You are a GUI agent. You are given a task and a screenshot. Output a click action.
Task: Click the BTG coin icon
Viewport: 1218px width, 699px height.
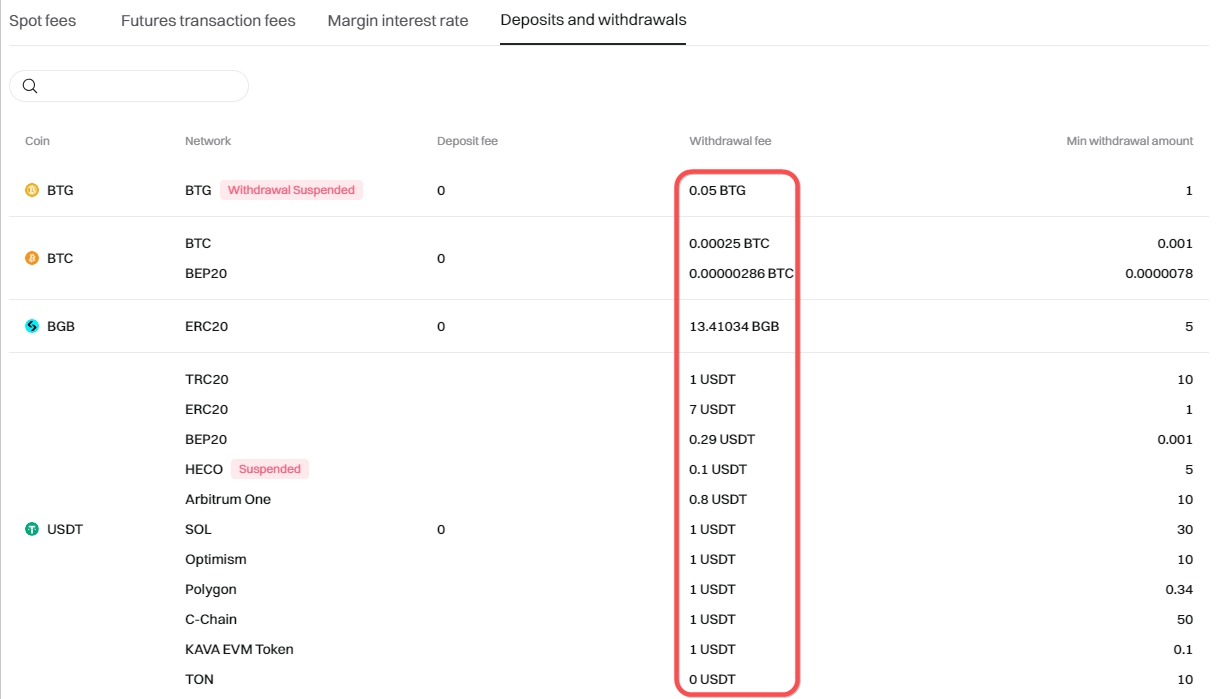click(x=32, y=190)
